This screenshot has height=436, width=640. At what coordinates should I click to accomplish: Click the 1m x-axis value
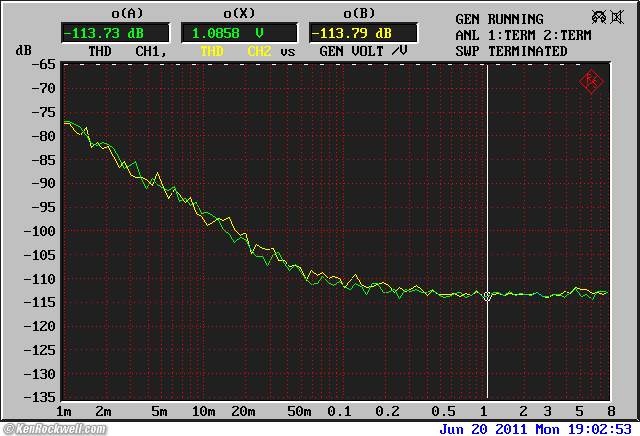coord(64,411)
